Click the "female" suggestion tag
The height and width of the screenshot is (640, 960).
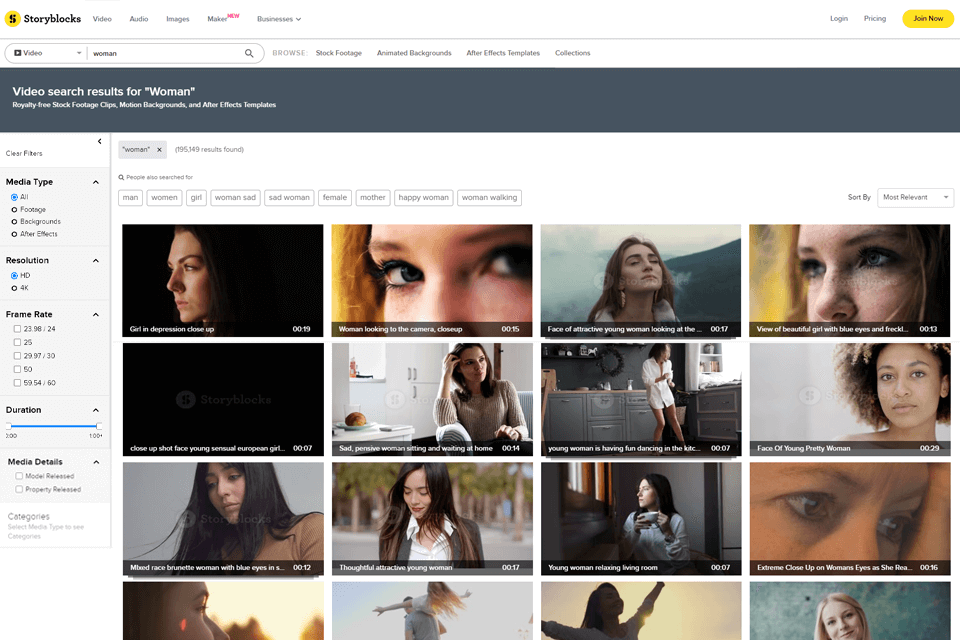click(335, 198)
